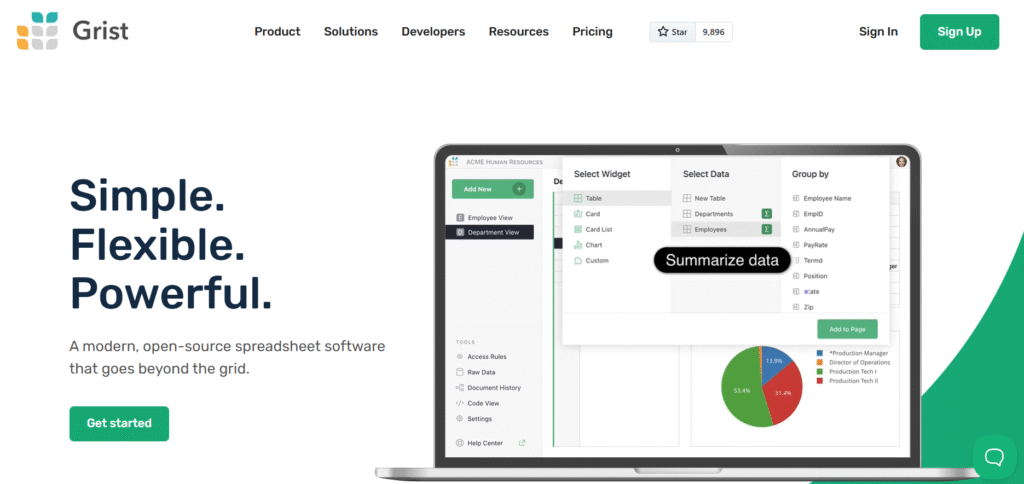
Task: Click the blue Production Manager legend swatch
Action: pyautogui.click(x=820, y=353)
